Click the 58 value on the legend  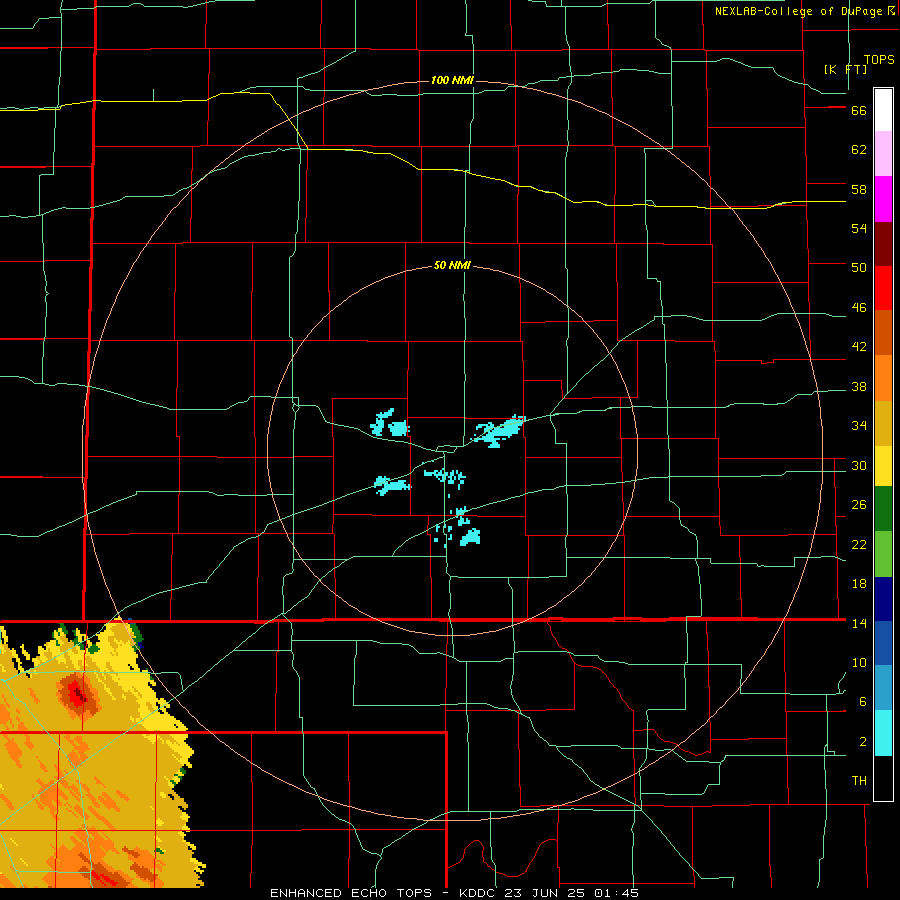click(x=859, y=189)
